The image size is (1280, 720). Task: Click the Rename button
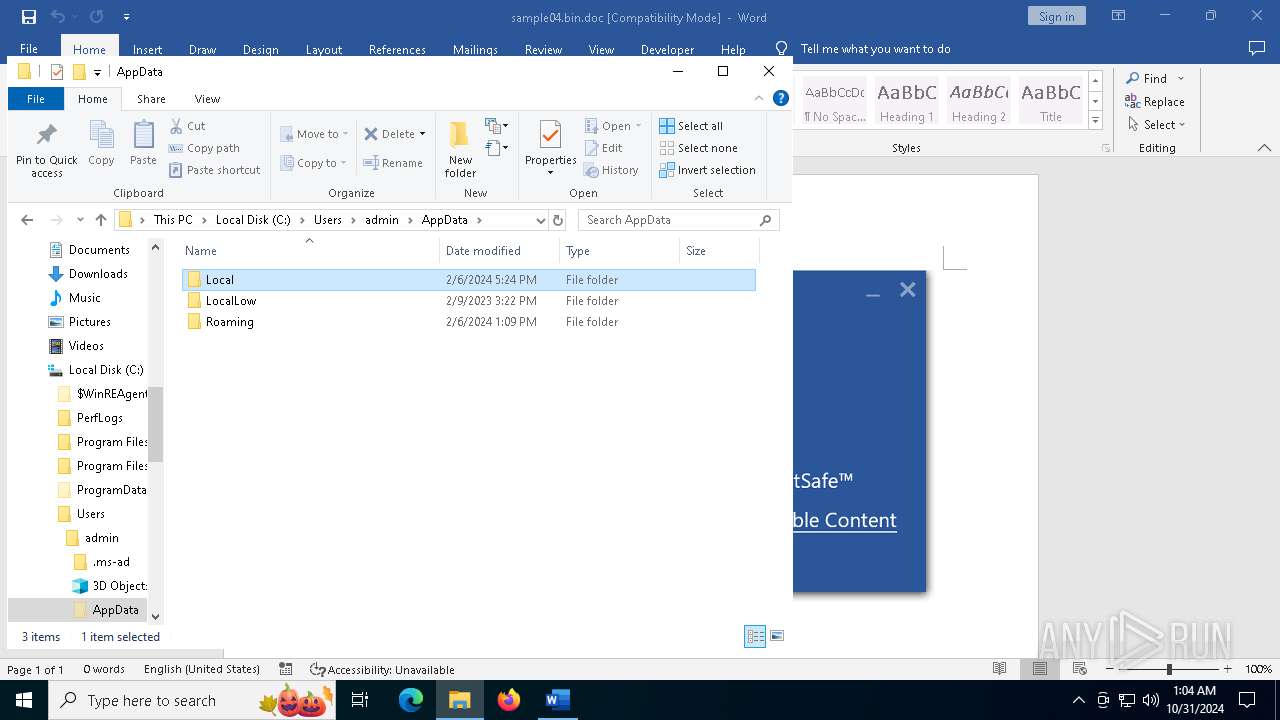393,163
